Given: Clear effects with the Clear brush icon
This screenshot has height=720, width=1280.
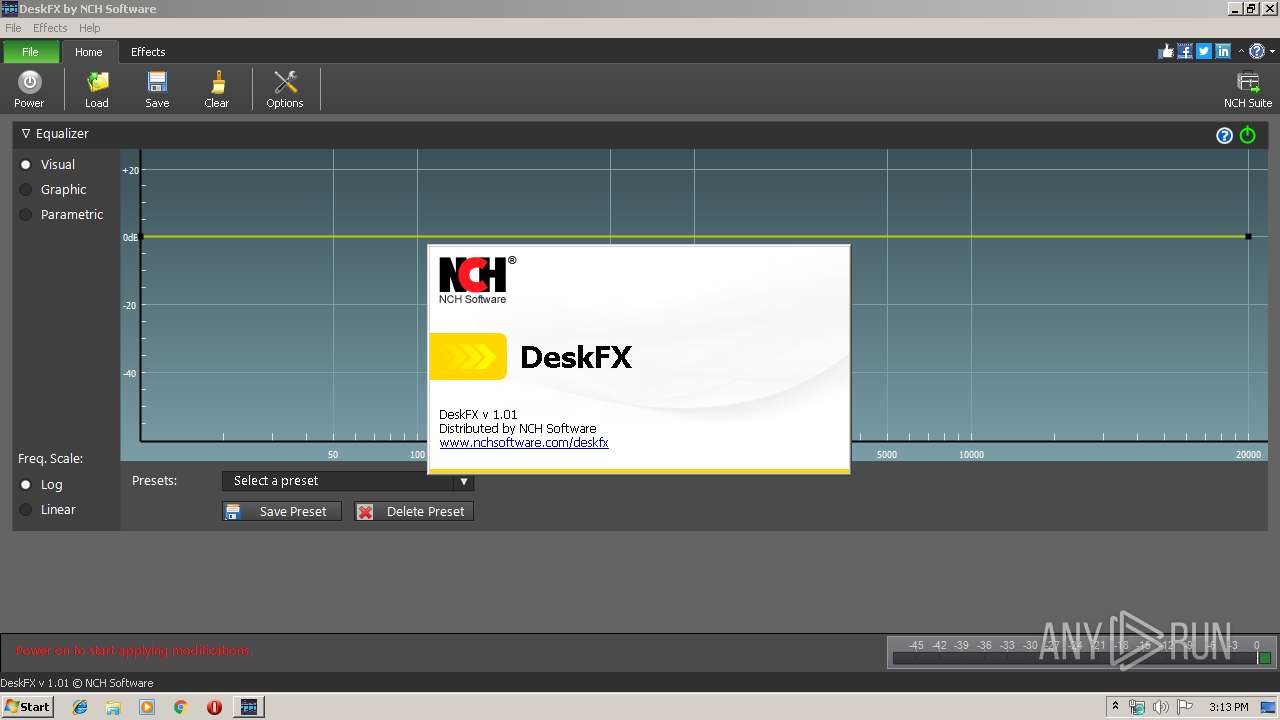Looking at the screenshot, I should [217, 89].
